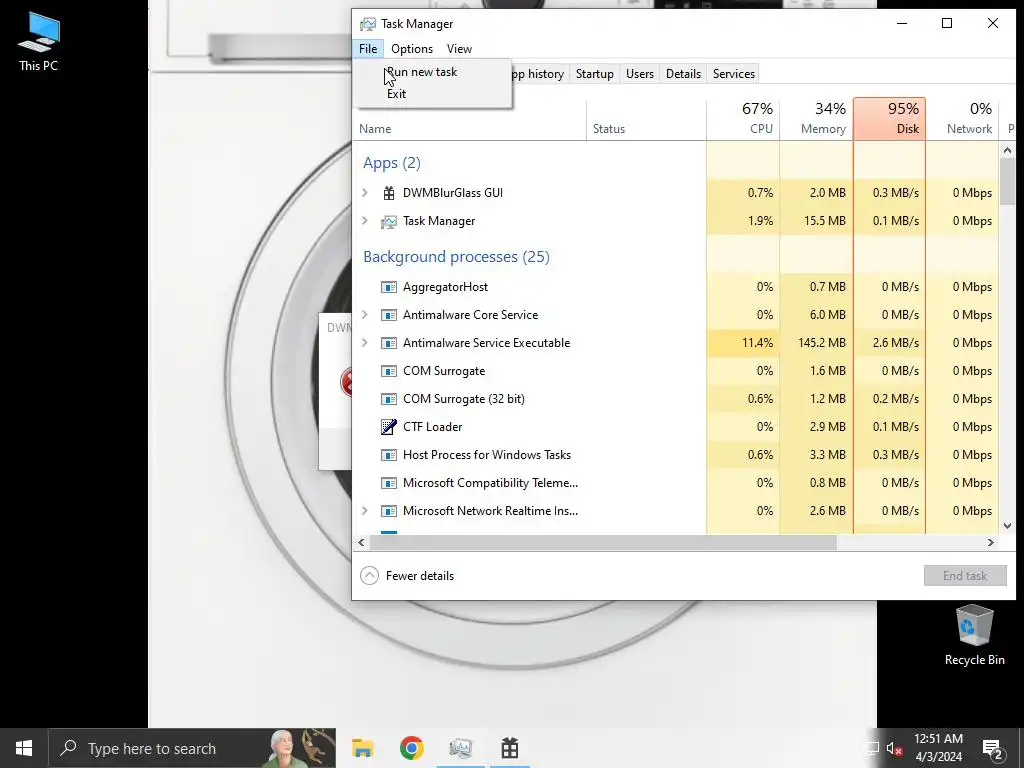This screenshot has width=1024, height=768.
Task: Click the search highlights image in taskbar
Action: (x=300, y=748)
